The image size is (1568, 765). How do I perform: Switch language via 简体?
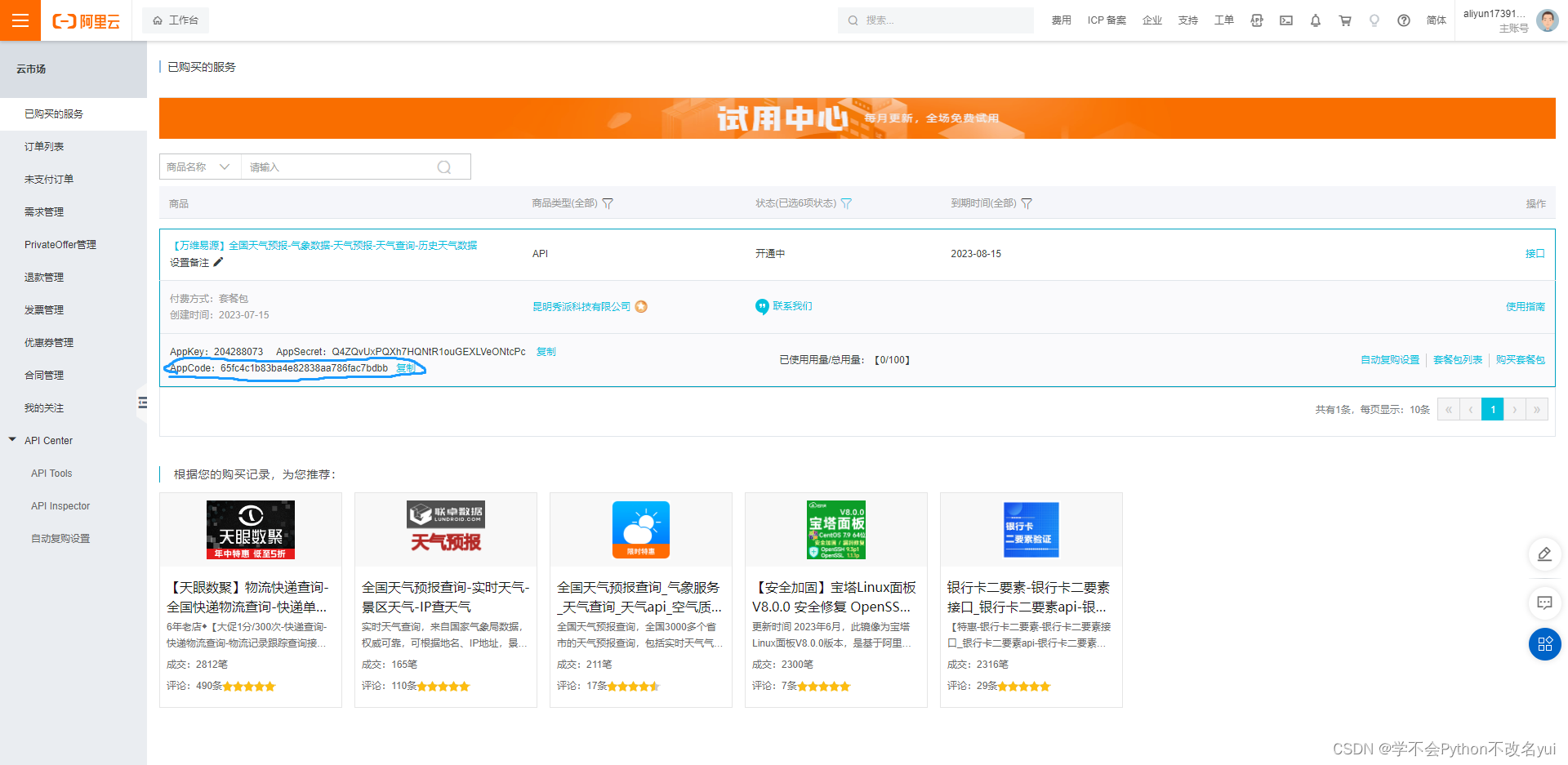click(x=1437, y=20)
